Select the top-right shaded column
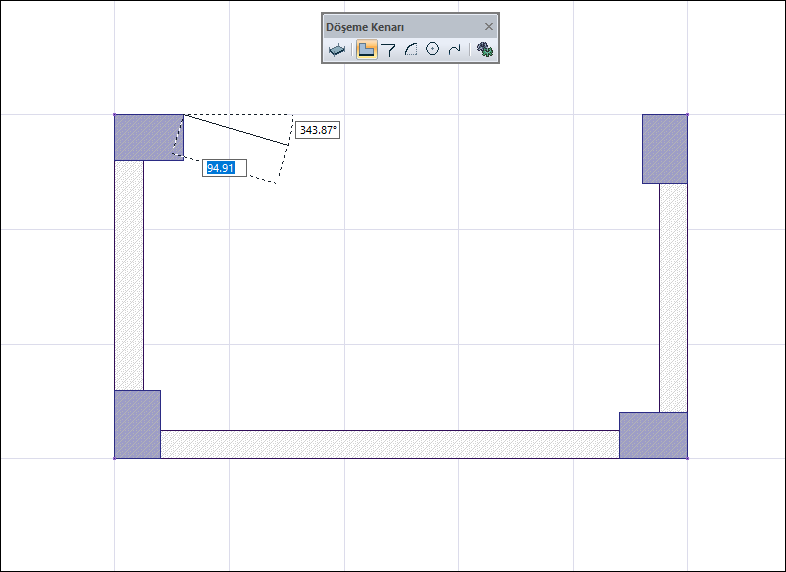This screenshot has width=786, height=572. click(x=665, y=149)
